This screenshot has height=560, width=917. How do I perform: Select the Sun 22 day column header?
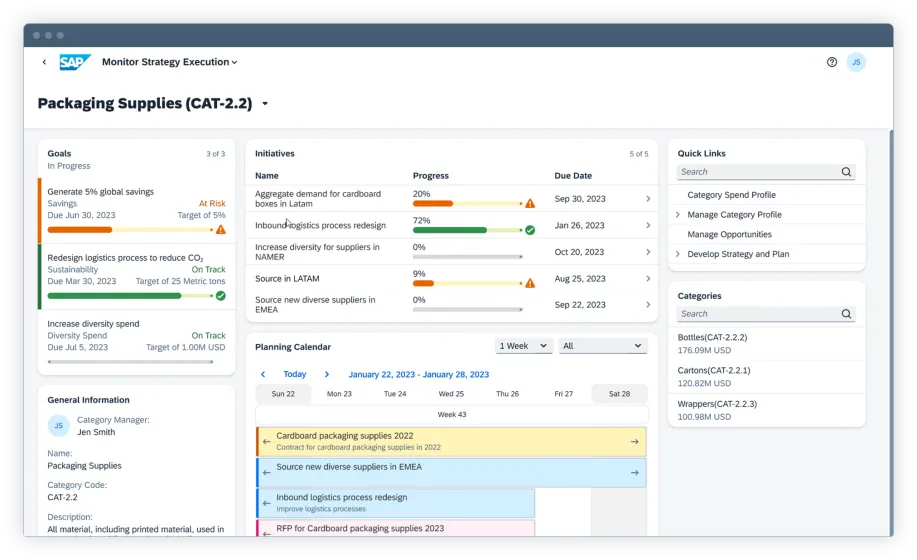pyautogui.click(x=283, y=394)
